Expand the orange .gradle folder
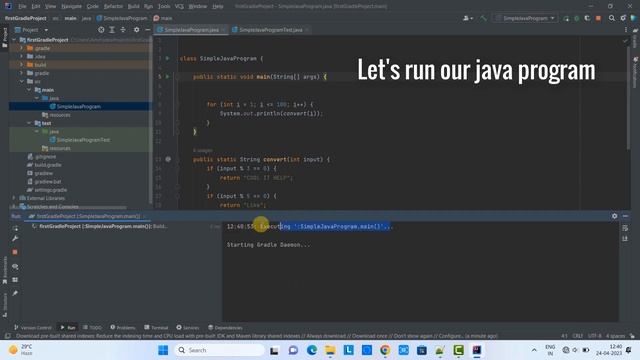Screen dimensions: 640x360 tap(22, 48)
